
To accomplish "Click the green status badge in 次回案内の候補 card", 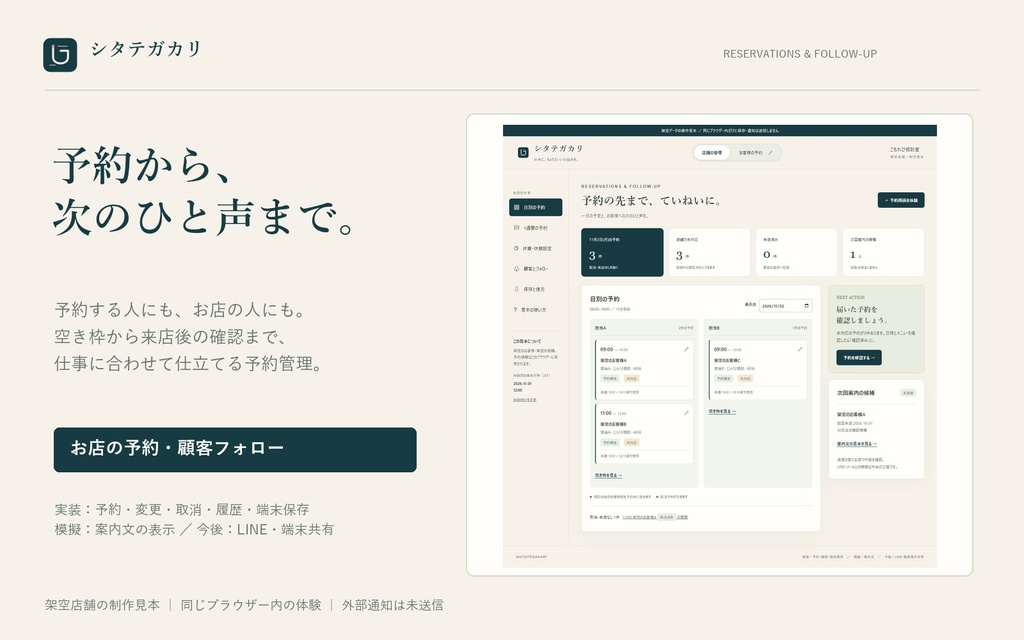I will click(x=908, y=393).
